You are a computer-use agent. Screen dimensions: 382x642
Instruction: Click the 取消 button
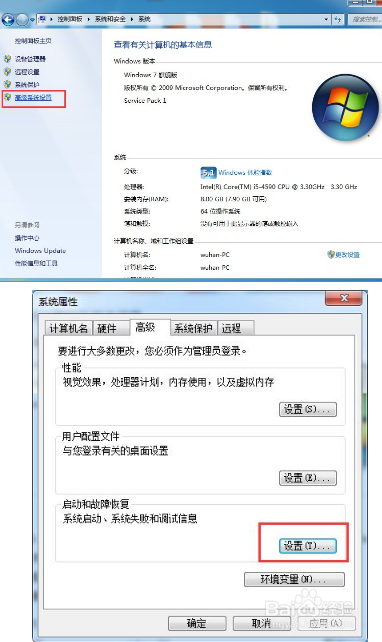click(262, 624)
